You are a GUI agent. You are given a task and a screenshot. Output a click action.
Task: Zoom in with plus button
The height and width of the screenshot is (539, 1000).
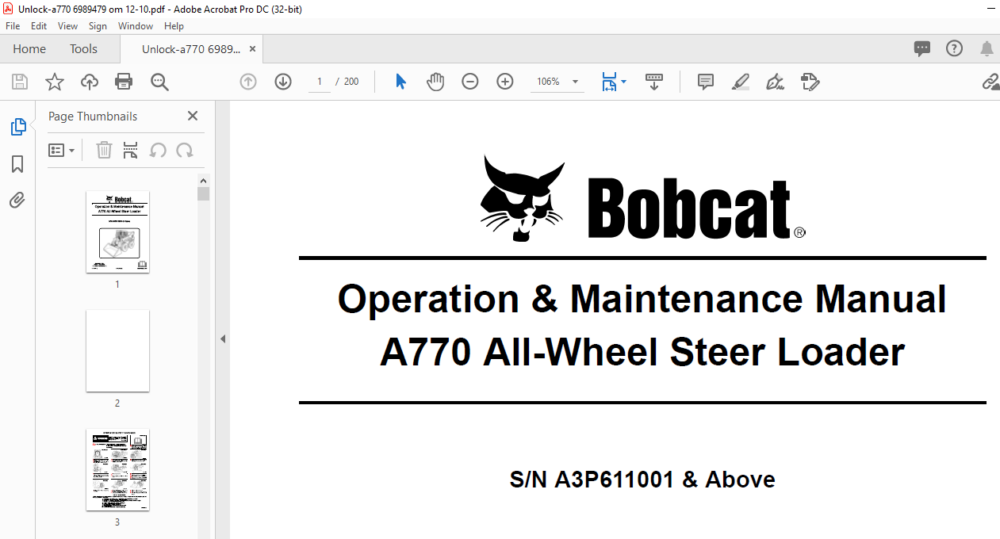(x=505, y=82)
